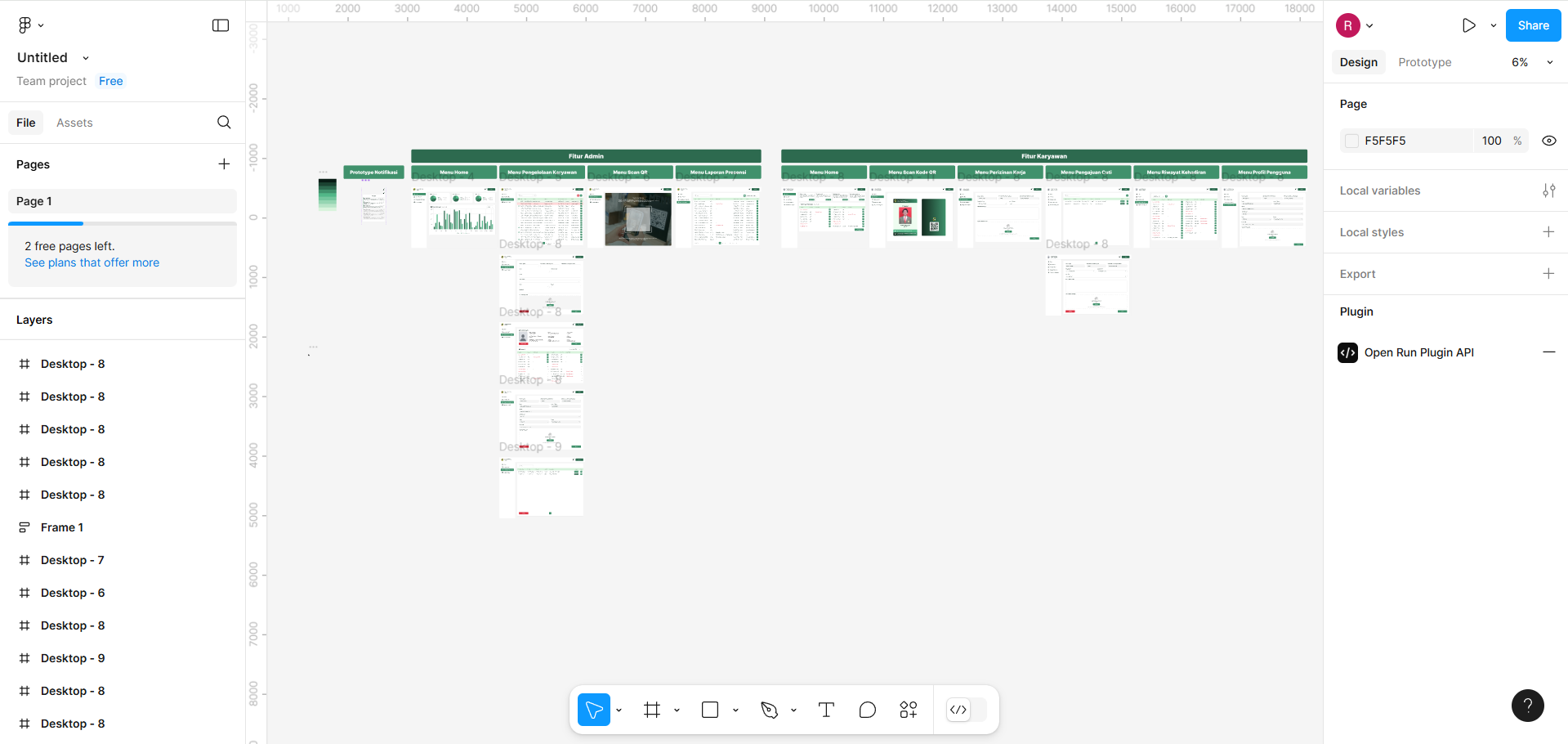Click the search icon in File panel

pos(224,123)
